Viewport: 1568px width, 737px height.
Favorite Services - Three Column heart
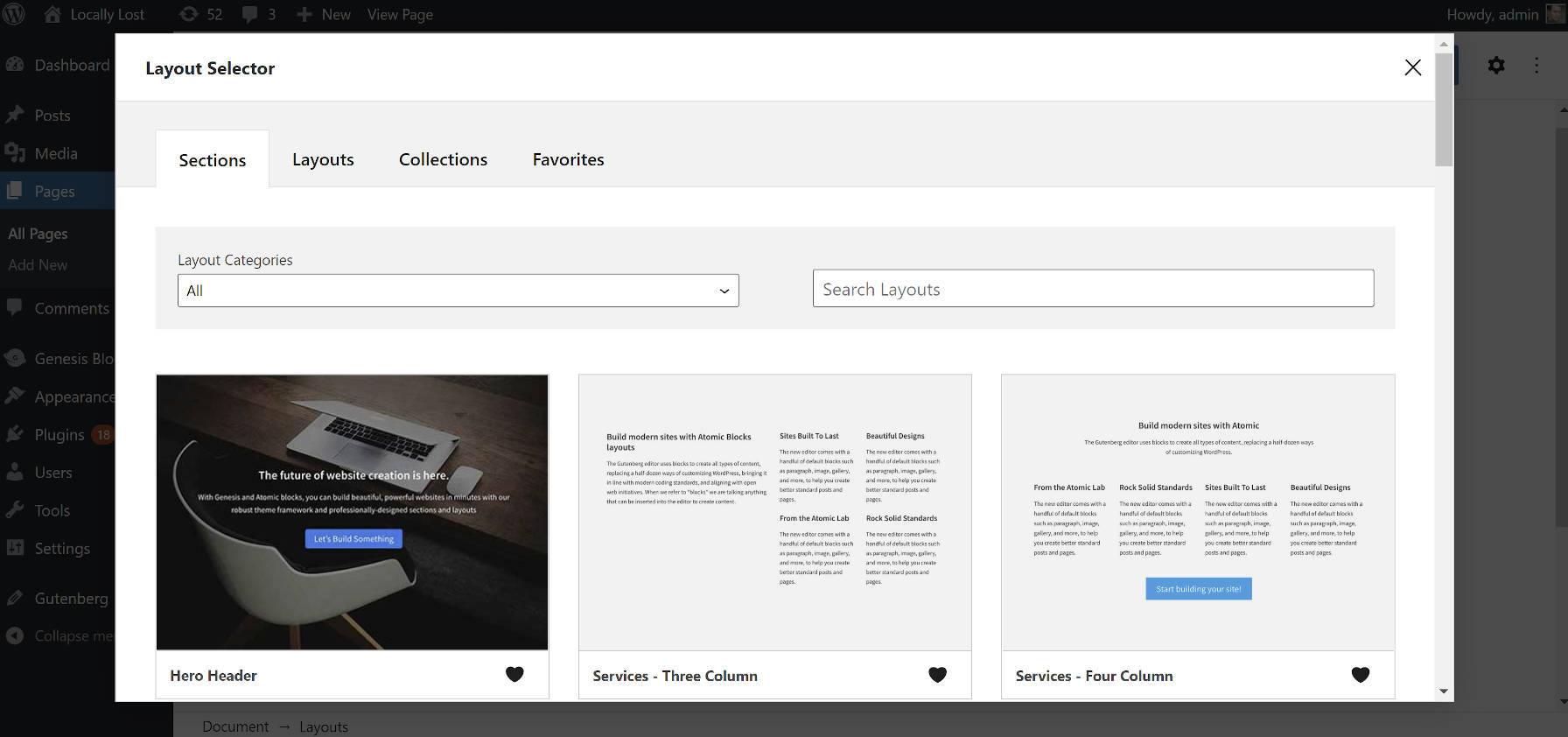[x=937, y=674]
